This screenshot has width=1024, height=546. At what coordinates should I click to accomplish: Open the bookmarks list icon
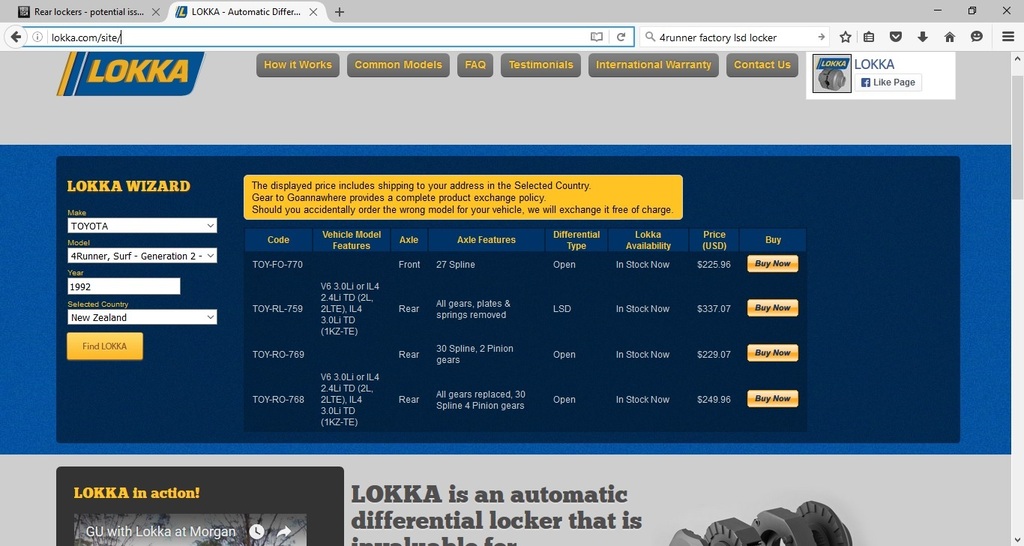[869, 37]
